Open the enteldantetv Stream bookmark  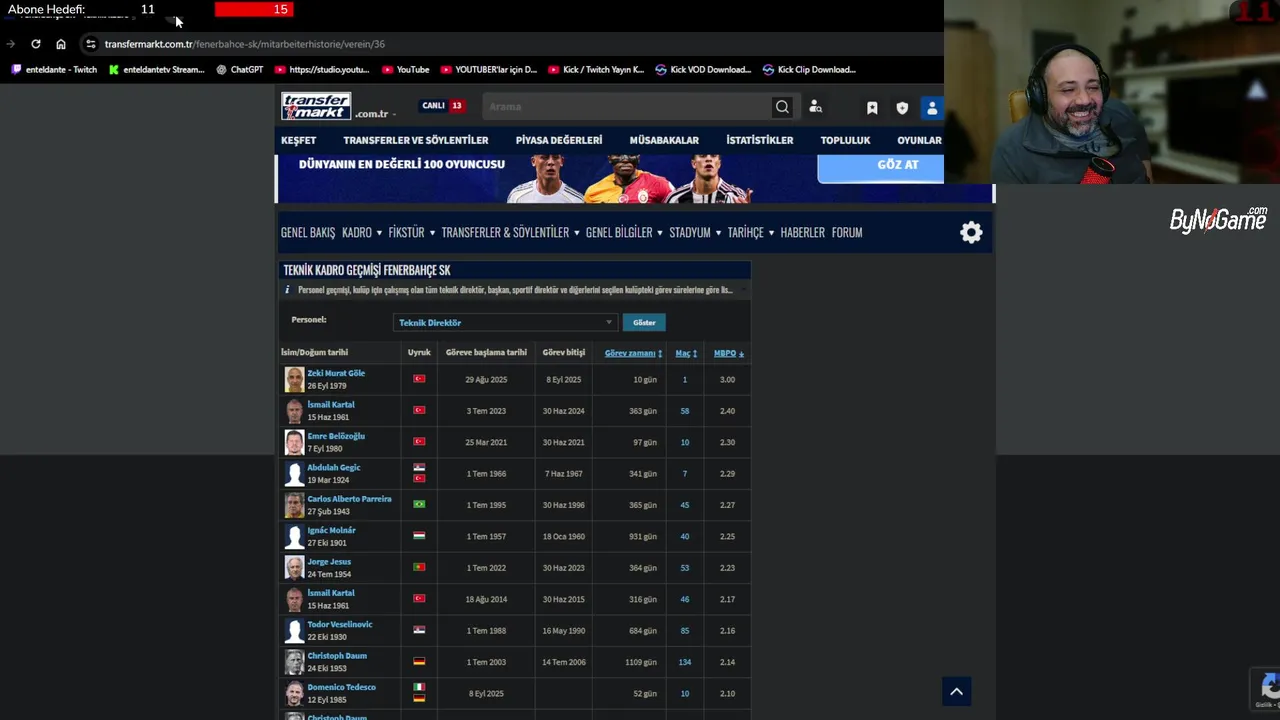(157, 70)
